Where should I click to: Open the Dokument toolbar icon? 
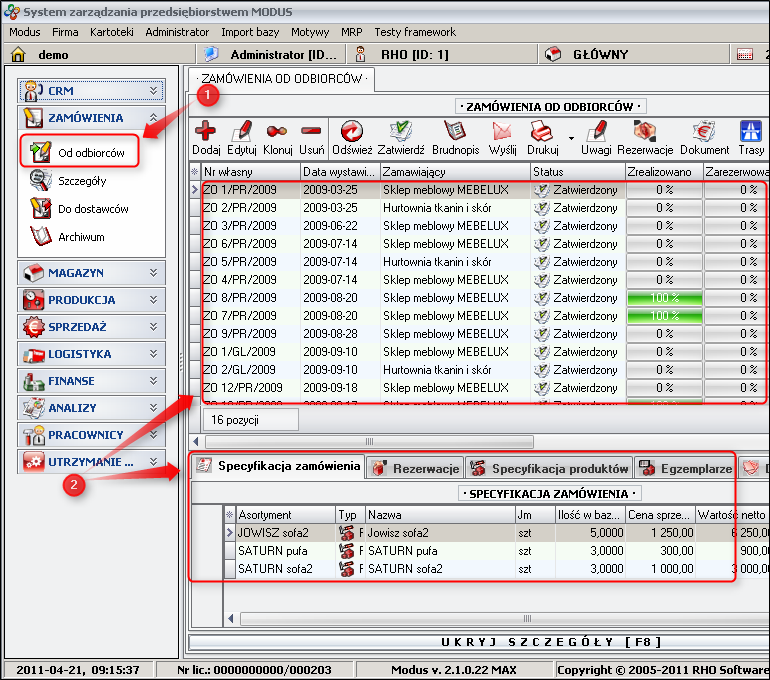(x=704, y=131)
